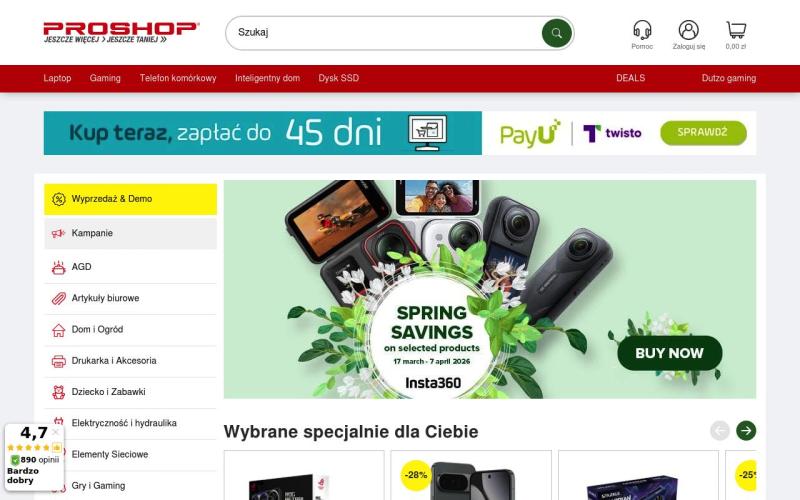Open the Pomoc headset help icon
800x500 pixels.
click(x=642, y=30)
